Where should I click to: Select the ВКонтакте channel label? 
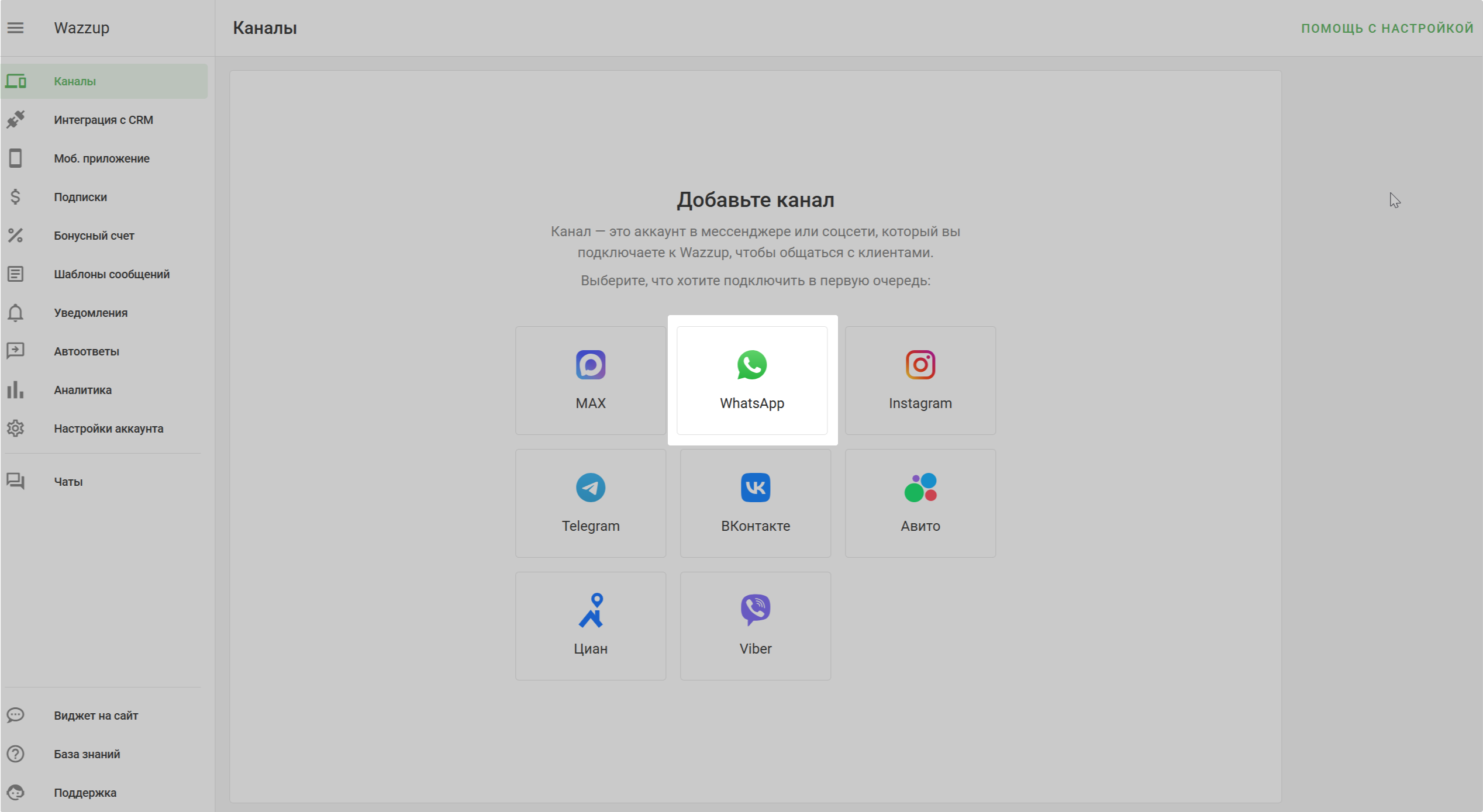point(756,526)
